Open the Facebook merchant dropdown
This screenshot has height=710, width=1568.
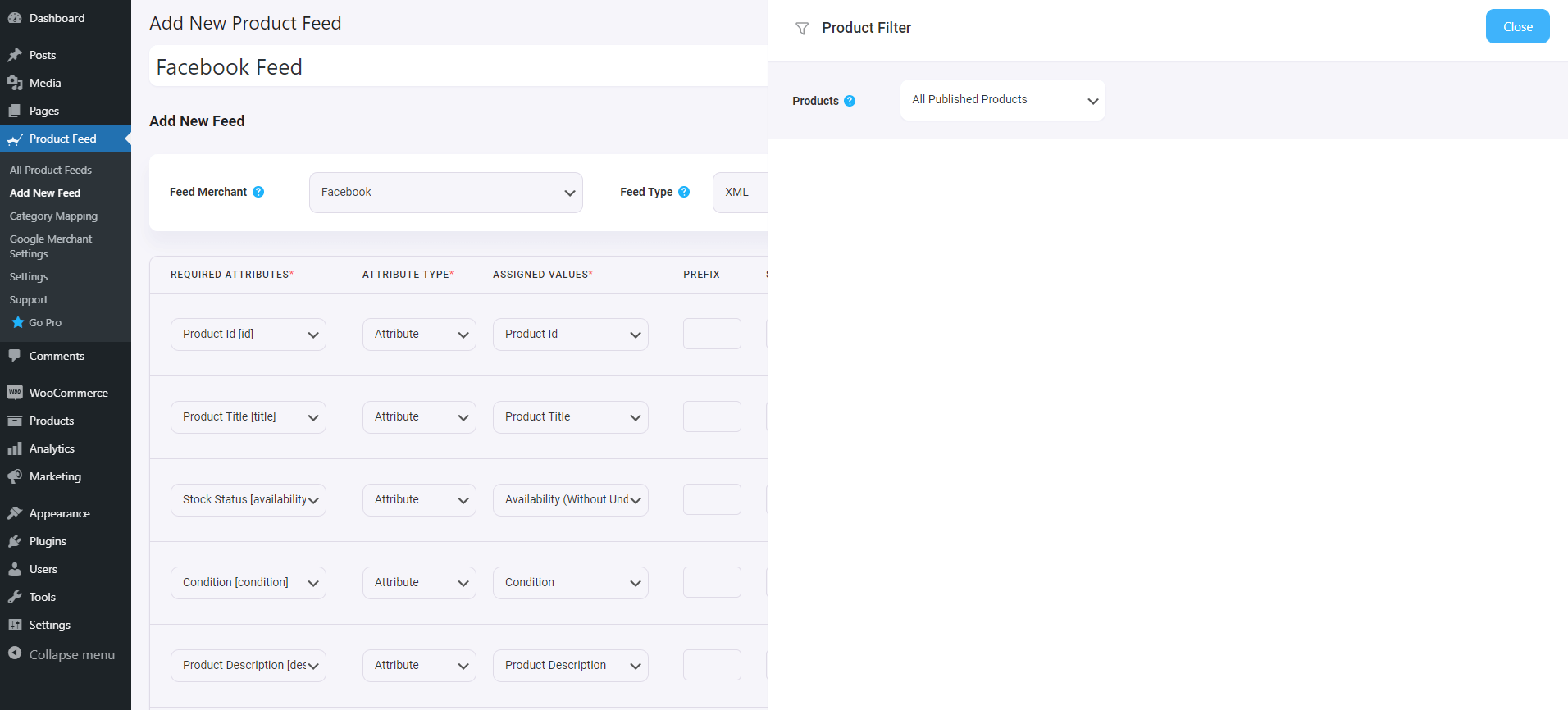click(x=446, y=193)
